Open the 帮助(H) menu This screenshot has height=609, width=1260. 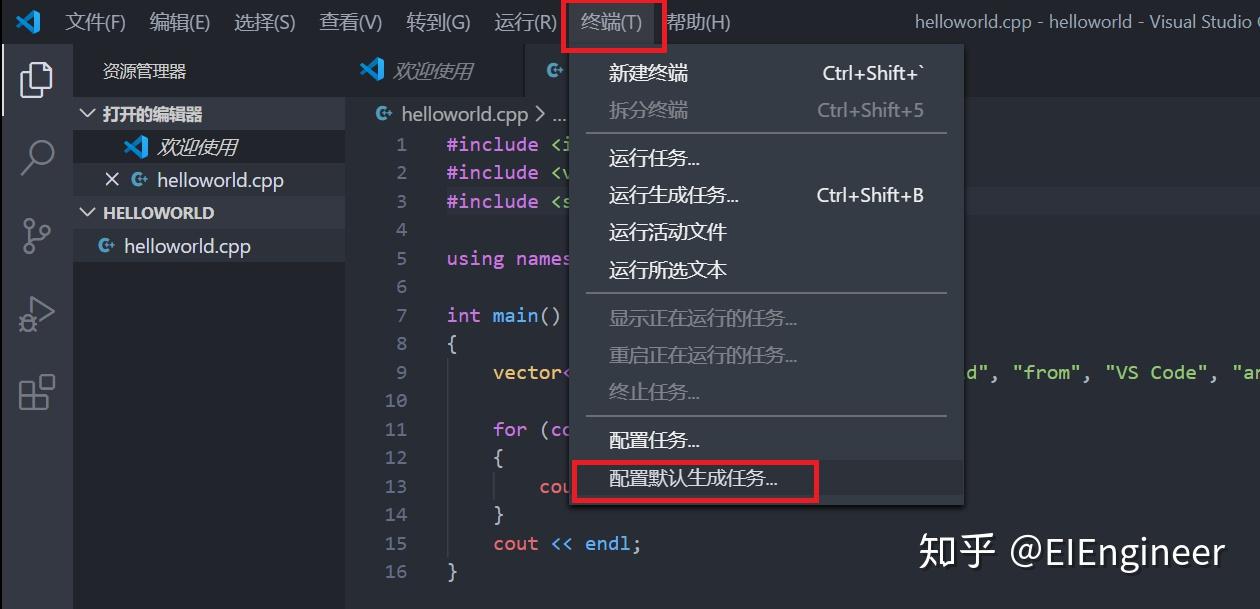[699, 22]
